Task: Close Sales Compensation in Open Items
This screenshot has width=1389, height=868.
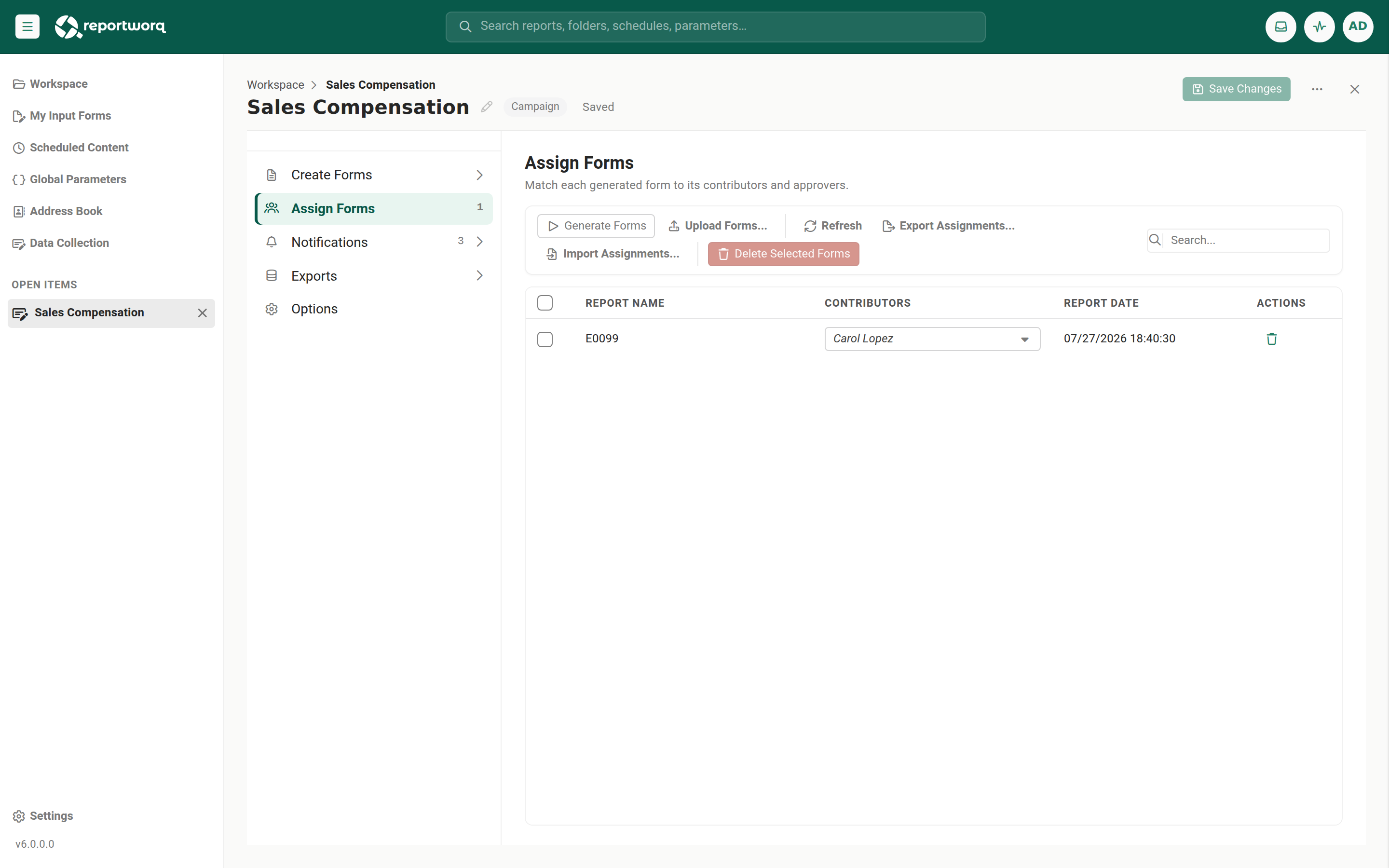Action: [202, 313]
